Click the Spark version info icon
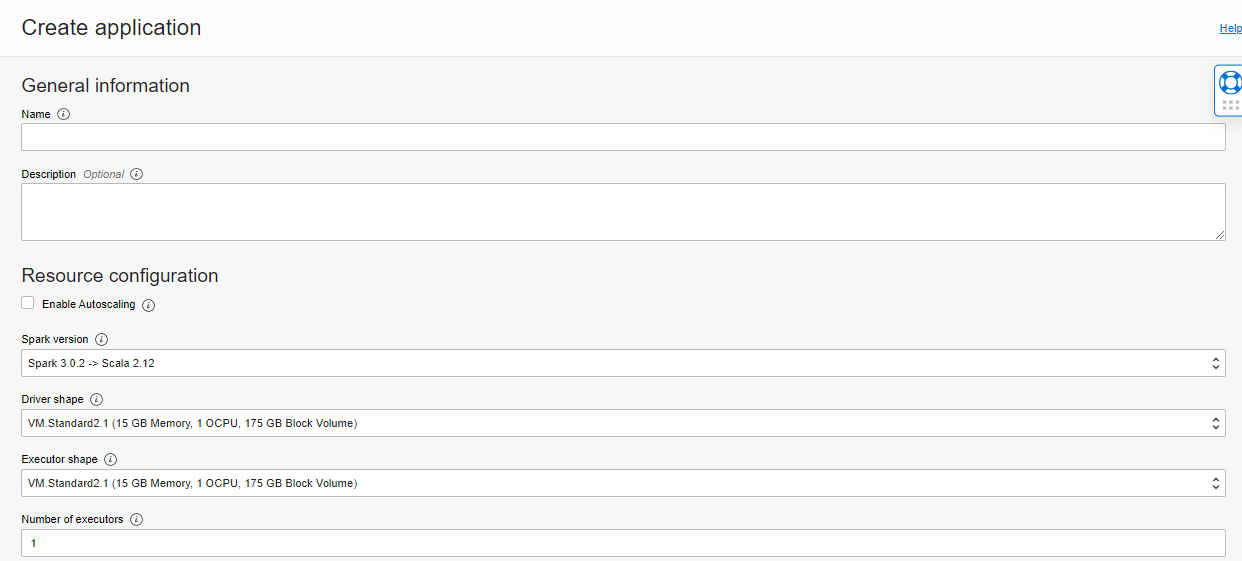This screenshot has height=561, width=1242. 101,340
